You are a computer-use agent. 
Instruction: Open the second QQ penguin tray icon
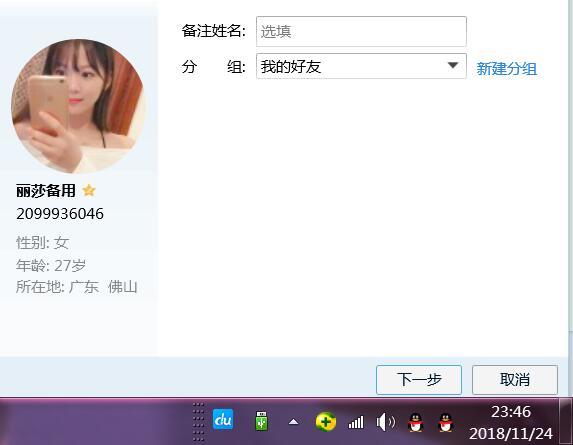coord(446,422)
